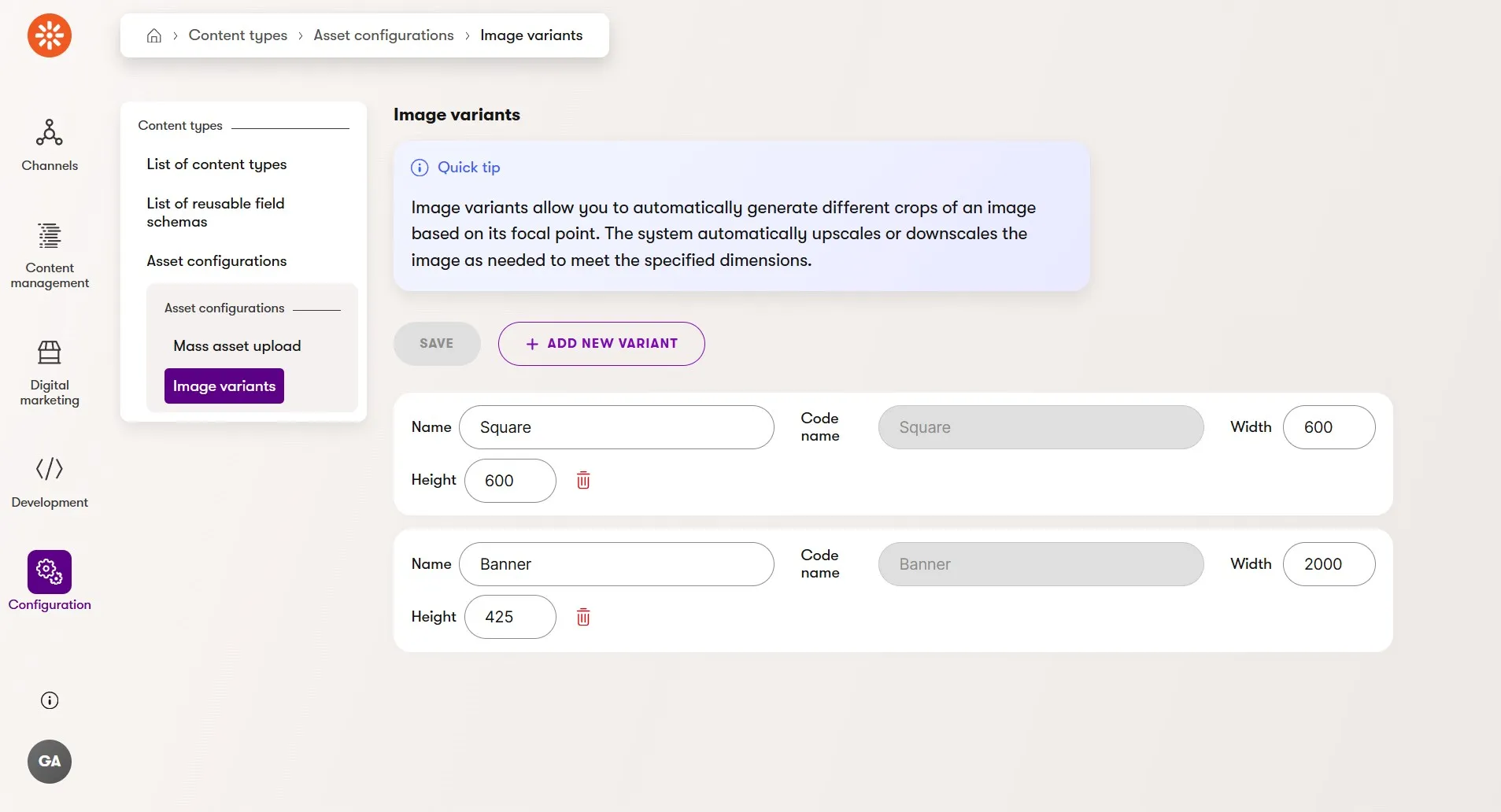Open List of reusable field schemas
Screen dimensions: 1501x812
click(216, 212)
